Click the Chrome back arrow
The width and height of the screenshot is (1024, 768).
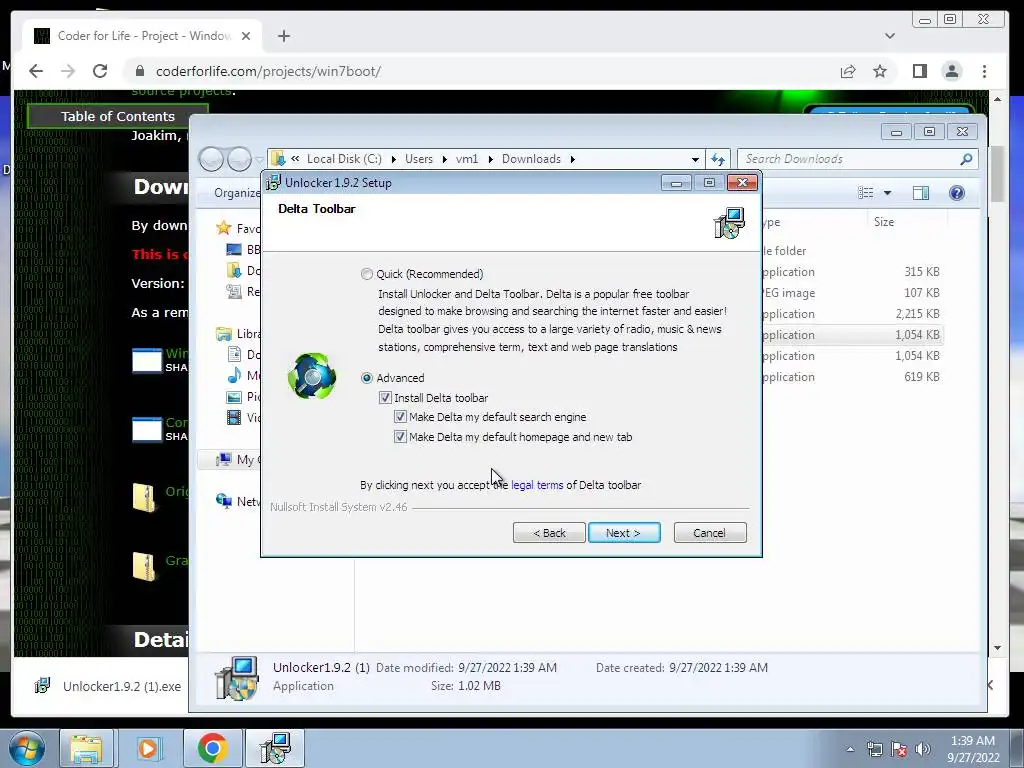pyautogui.click(x=36, y=71)
